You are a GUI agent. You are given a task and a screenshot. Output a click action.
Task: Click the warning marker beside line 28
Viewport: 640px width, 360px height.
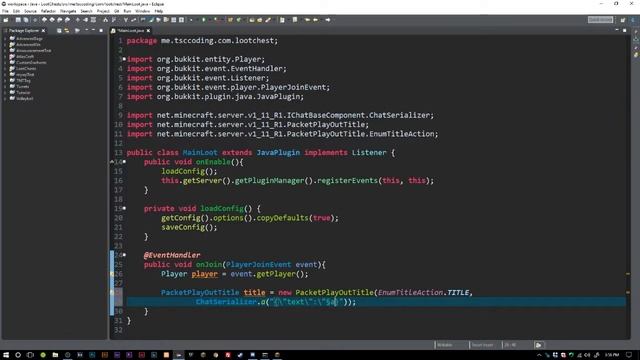[x=112, y=293]
